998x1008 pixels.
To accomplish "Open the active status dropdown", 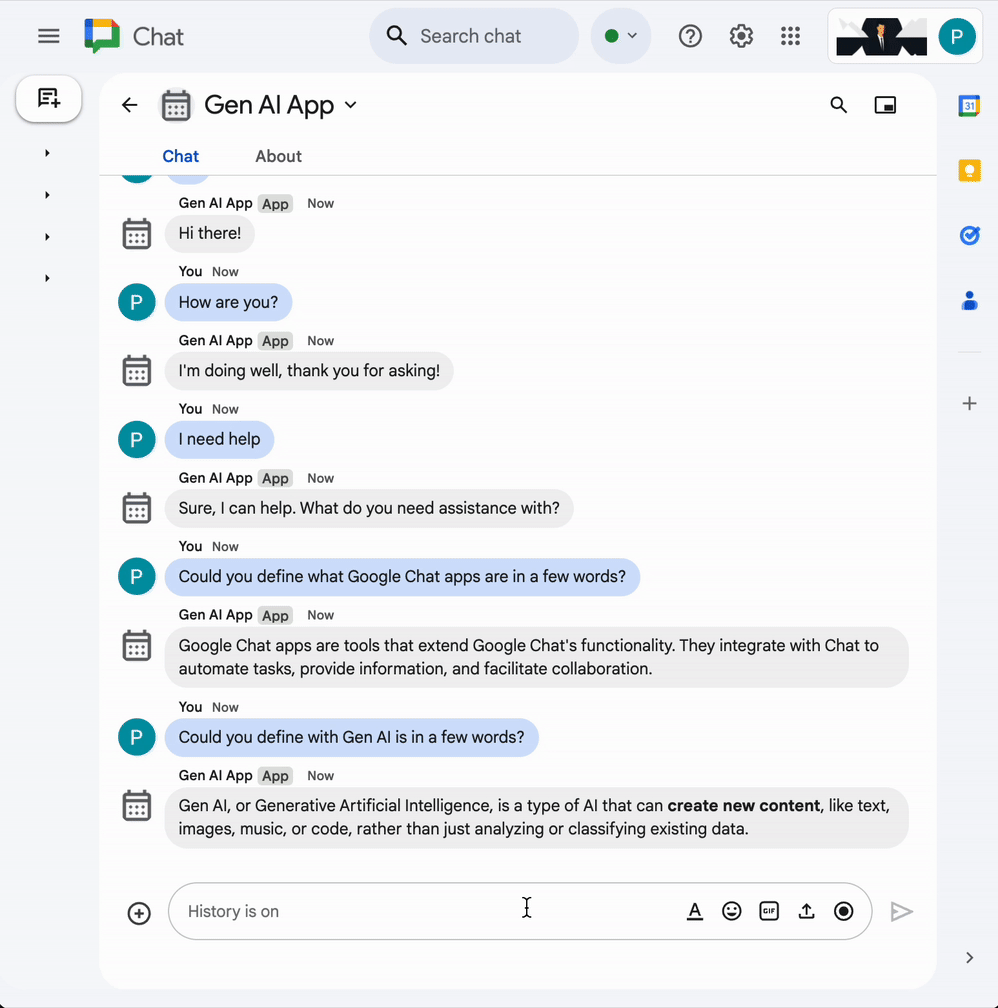I will point(621,36).
